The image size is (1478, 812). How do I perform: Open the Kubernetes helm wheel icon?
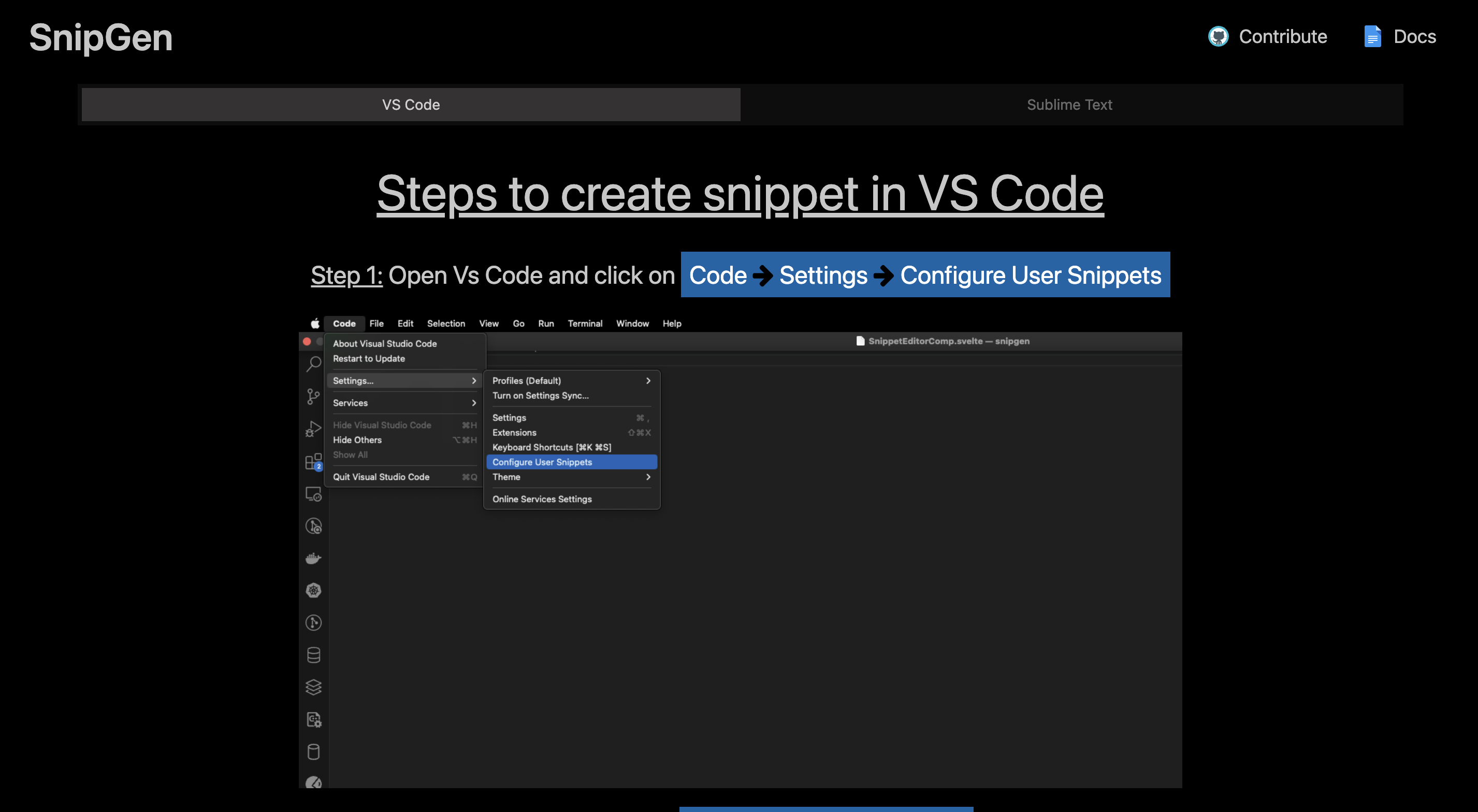tap(313, 590)
